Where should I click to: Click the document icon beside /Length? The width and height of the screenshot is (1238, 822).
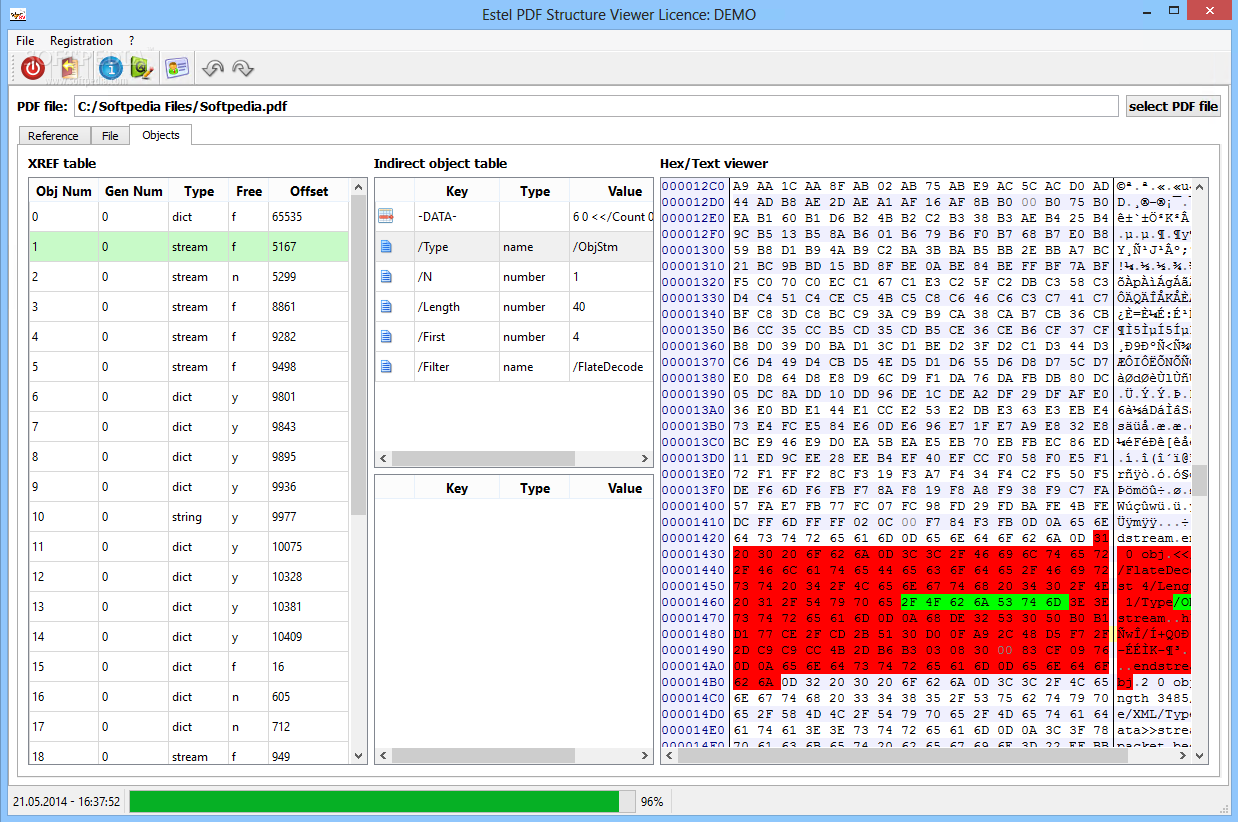click(x=386, y=307)
